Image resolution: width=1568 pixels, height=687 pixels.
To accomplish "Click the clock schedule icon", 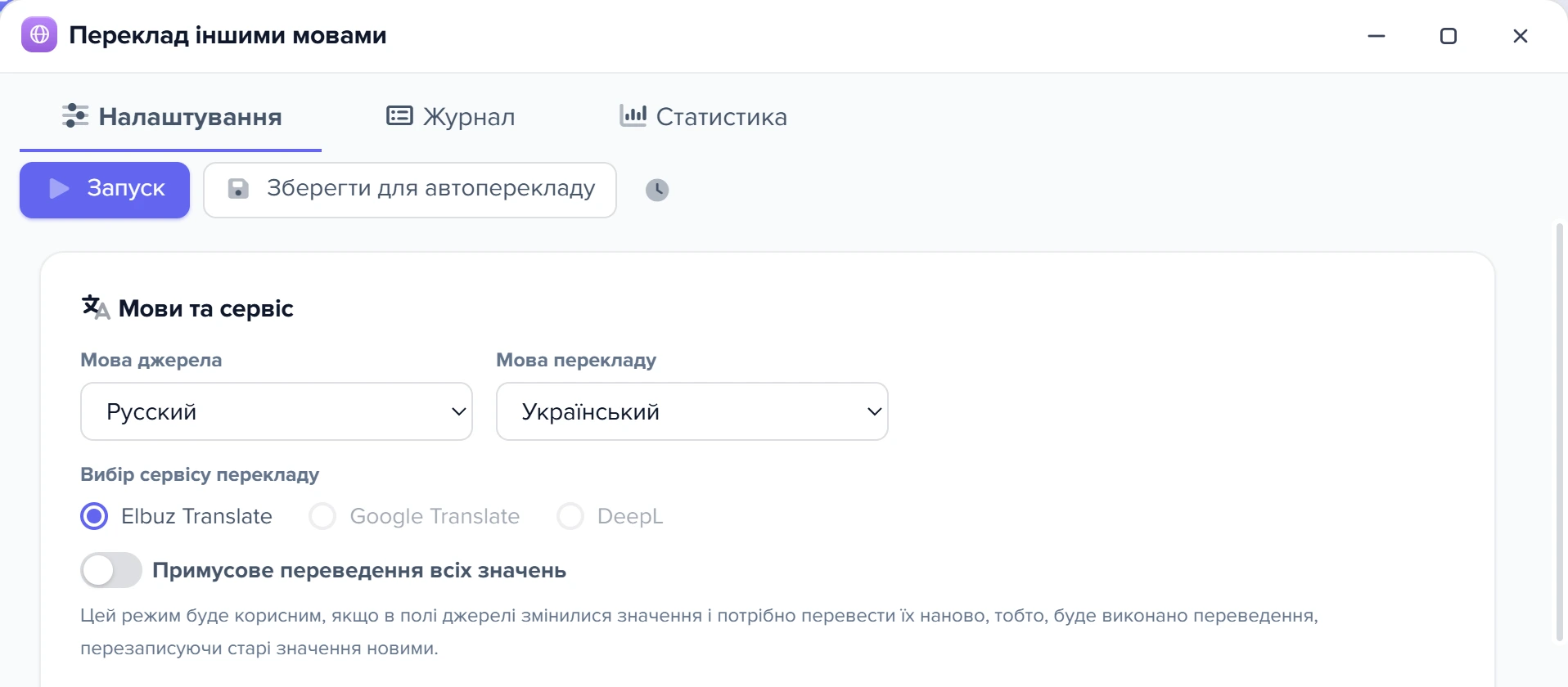I will pos(657,190).
